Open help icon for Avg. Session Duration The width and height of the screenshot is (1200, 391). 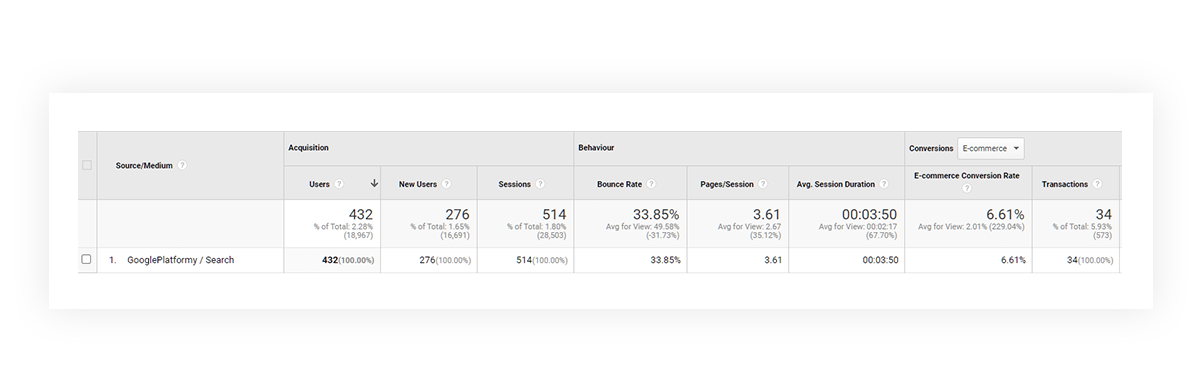[885, 184]
